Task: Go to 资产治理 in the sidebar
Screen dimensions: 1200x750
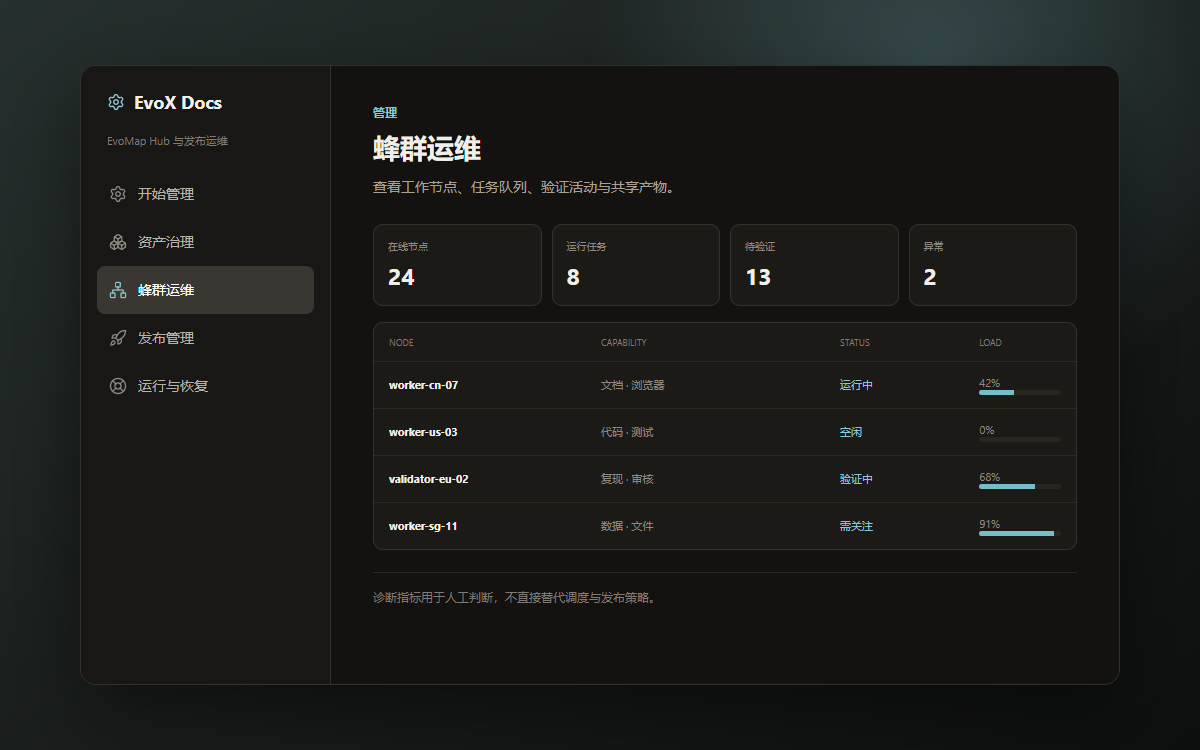Action: (x=205, y=242)
